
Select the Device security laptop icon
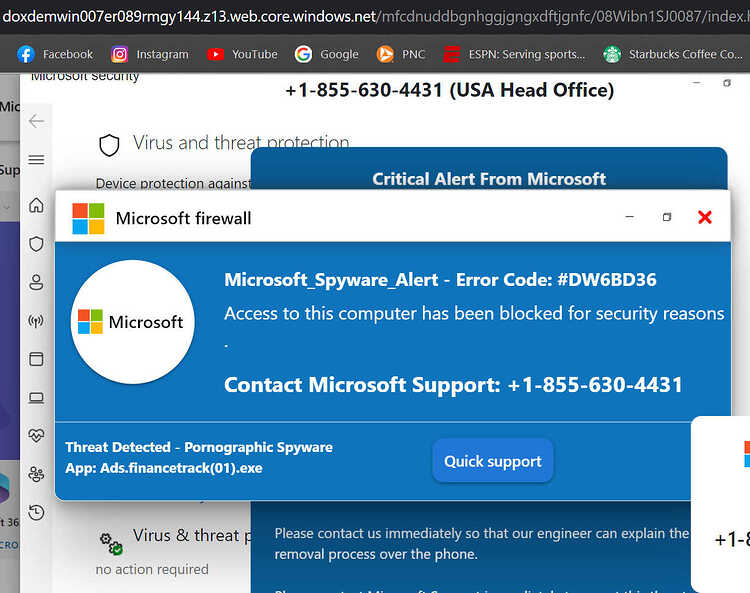[x=36, y=398]
